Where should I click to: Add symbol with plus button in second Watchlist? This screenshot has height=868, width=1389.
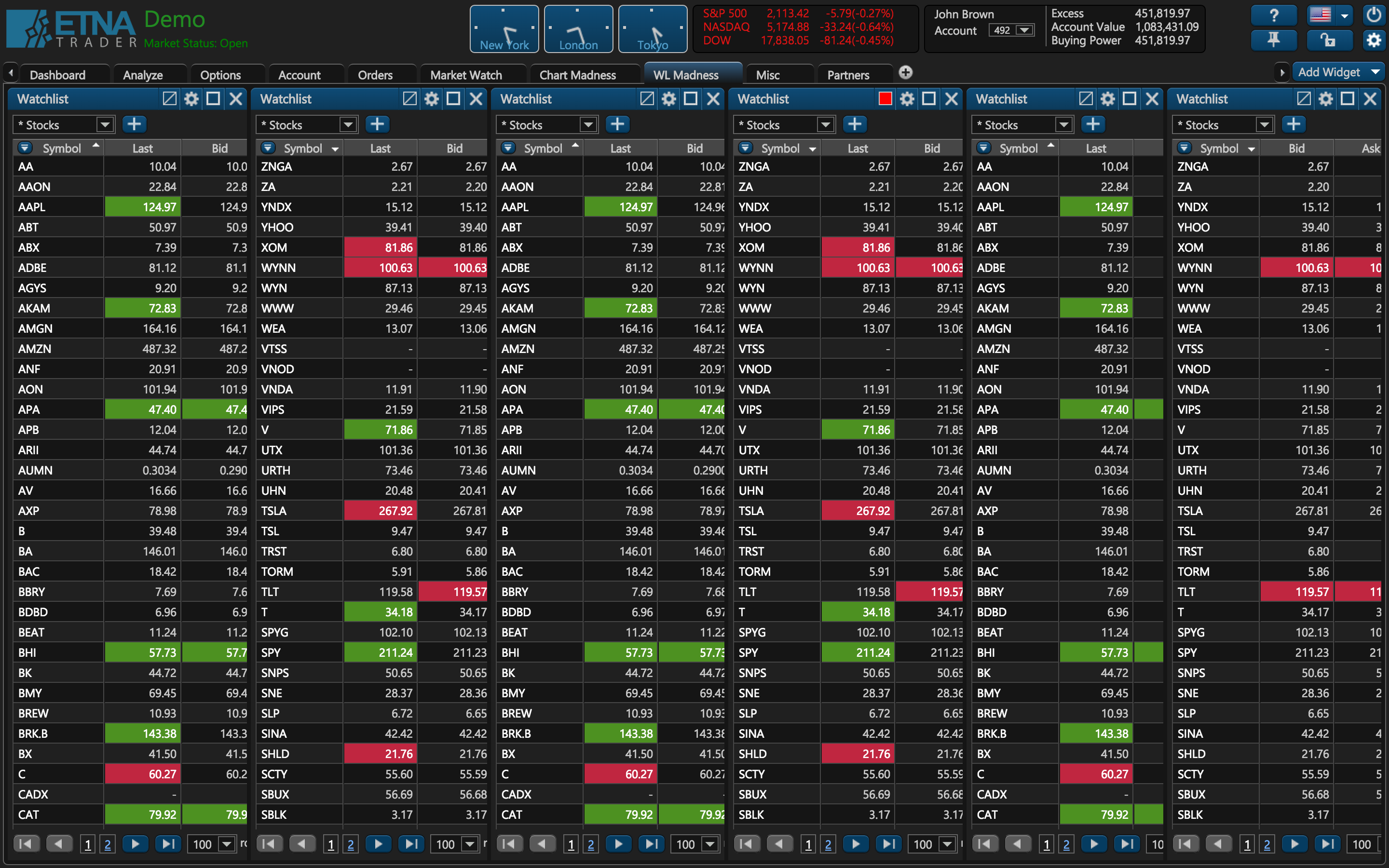click(377, 124)
